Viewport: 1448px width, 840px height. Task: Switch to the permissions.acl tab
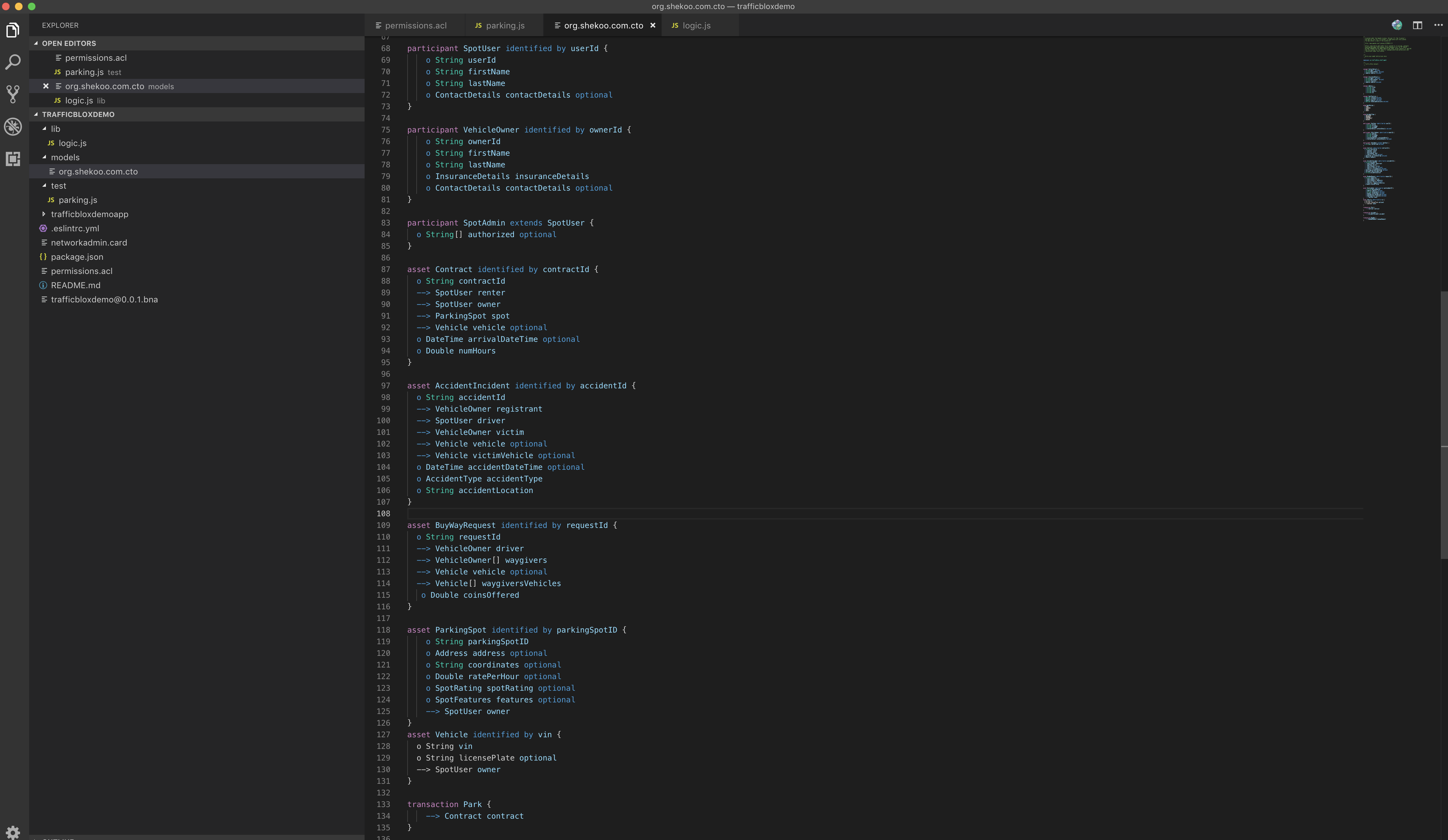pos(415,25)
